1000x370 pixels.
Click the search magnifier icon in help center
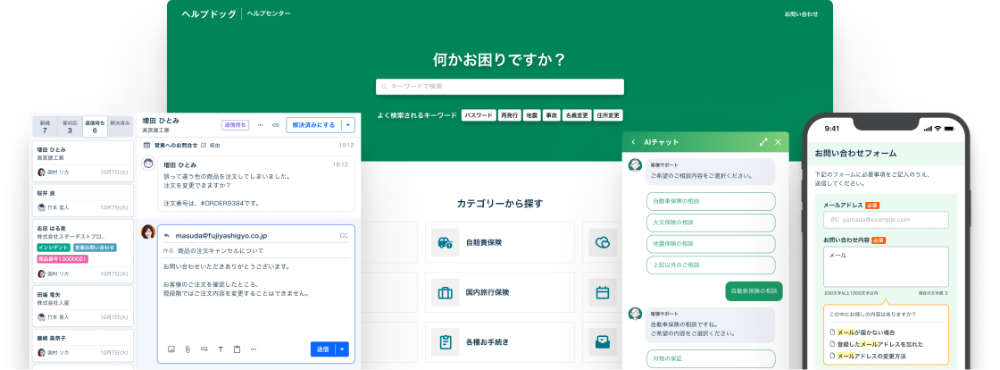click(x=385, y=86)
